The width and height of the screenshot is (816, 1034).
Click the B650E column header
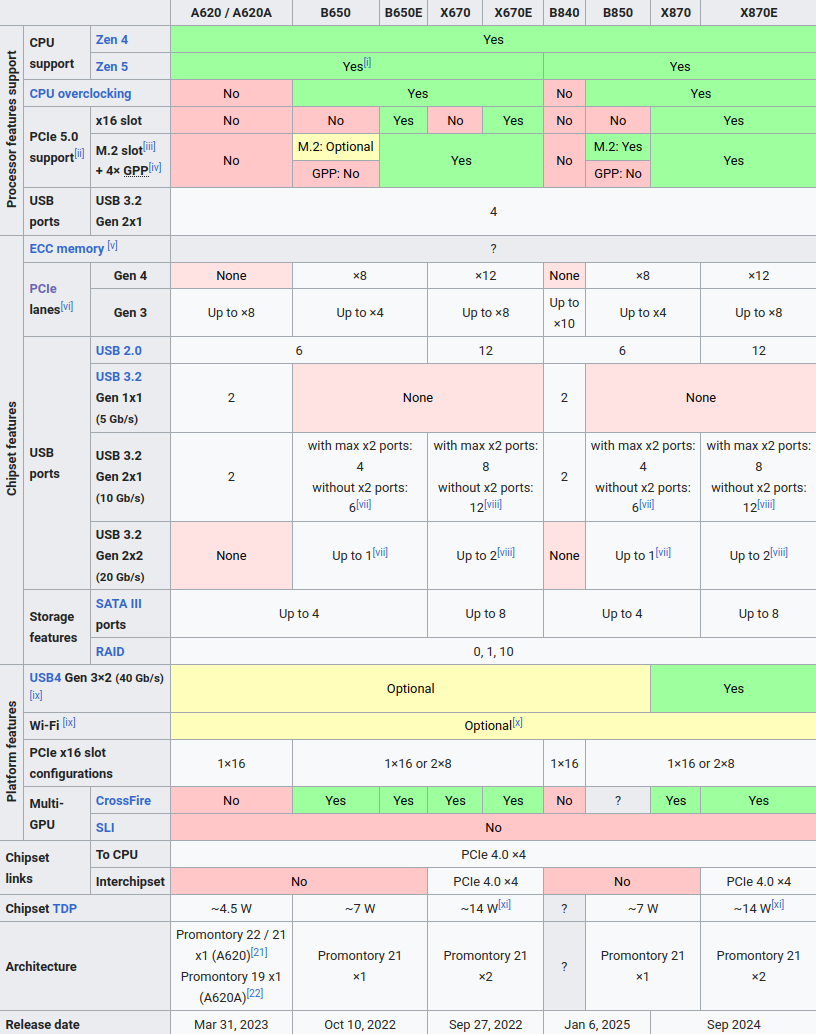(403, 13)
